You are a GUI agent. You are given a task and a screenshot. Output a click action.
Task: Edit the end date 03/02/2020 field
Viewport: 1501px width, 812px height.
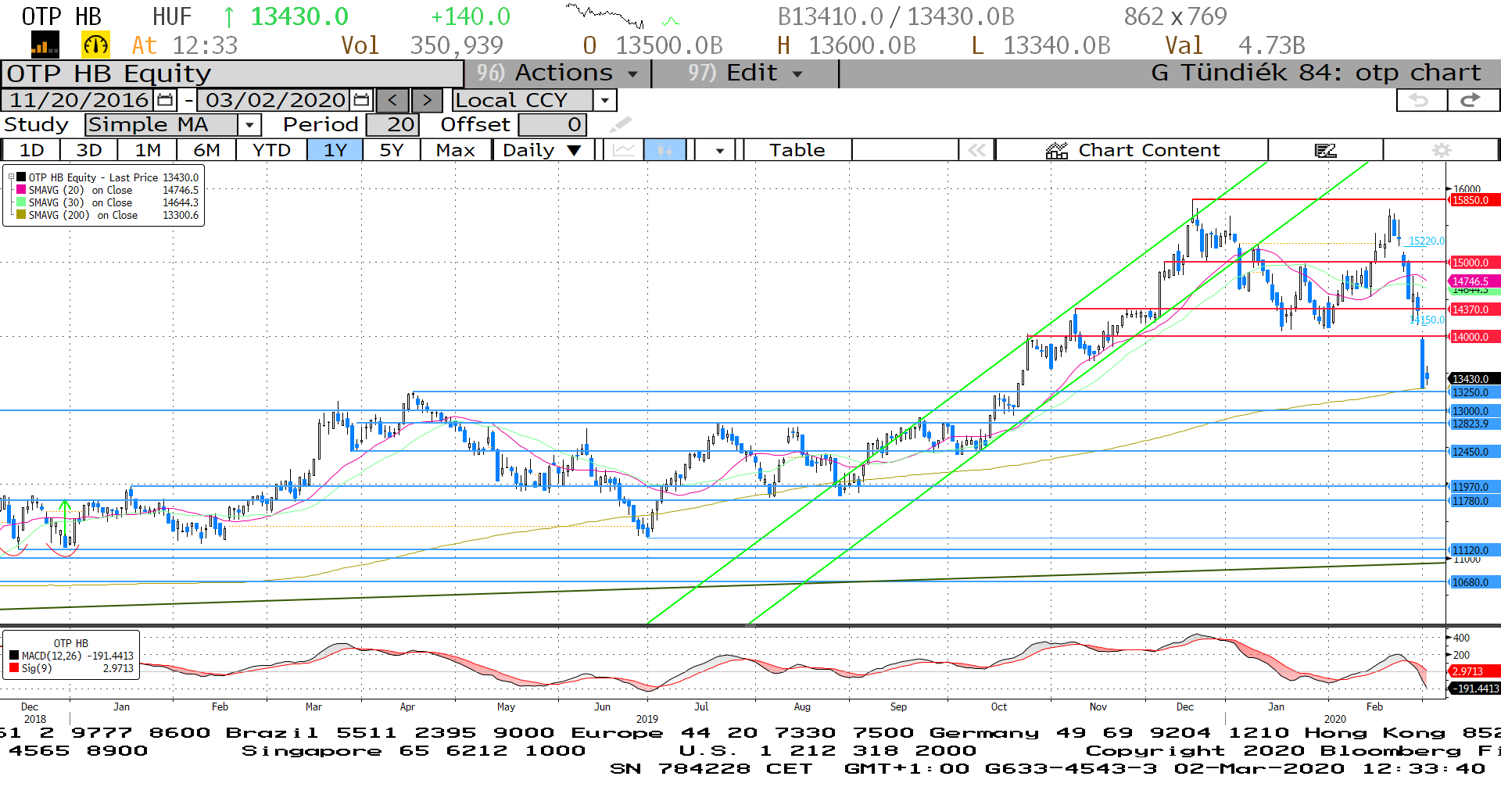[x=275, y=100]
